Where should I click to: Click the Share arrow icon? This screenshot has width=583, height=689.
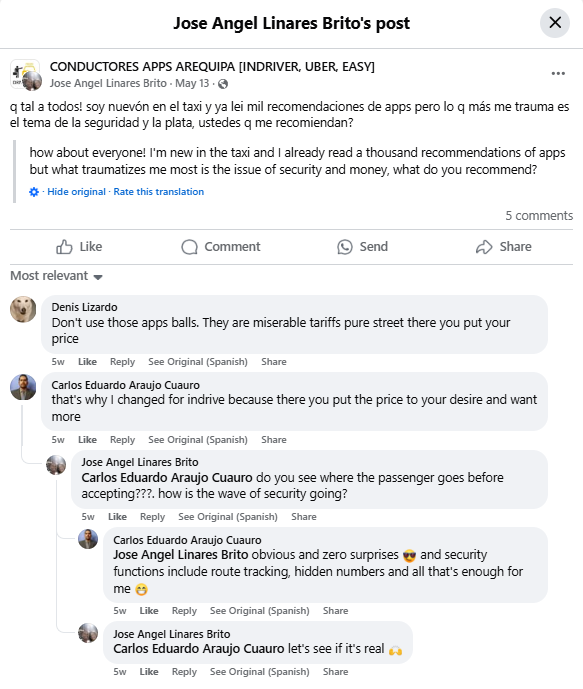click(x=484, y=247)
